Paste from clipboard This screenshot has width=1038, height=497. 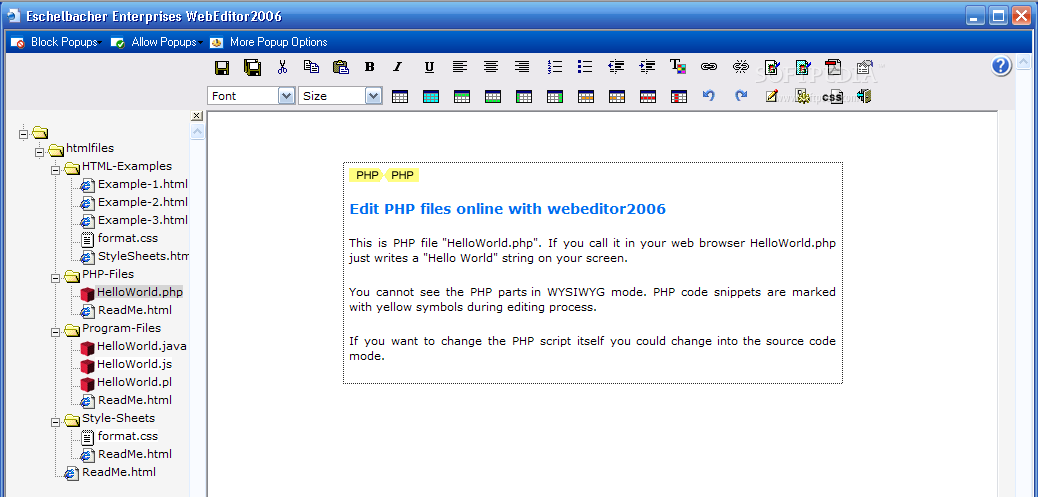pyautogui.click(x=340, y=67)
